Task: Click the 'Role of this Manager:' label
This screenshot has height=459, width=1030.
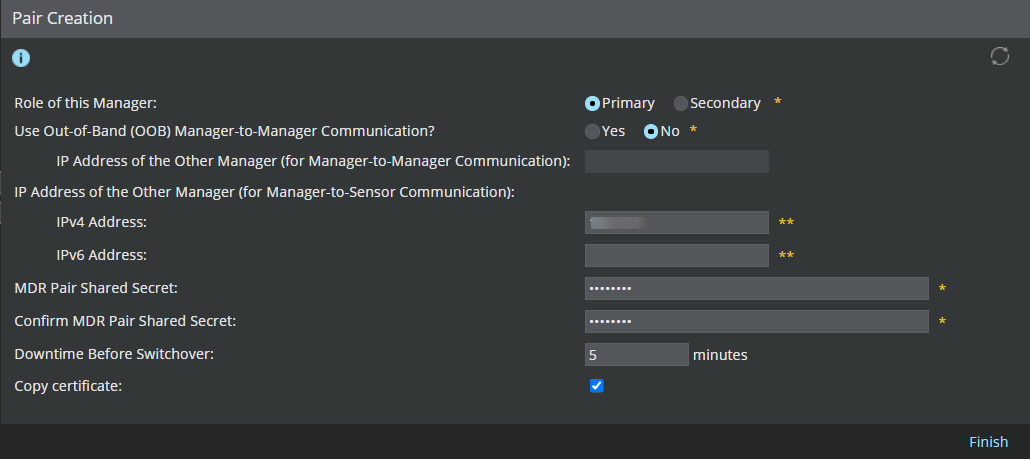Action: (x=86, y=103)
